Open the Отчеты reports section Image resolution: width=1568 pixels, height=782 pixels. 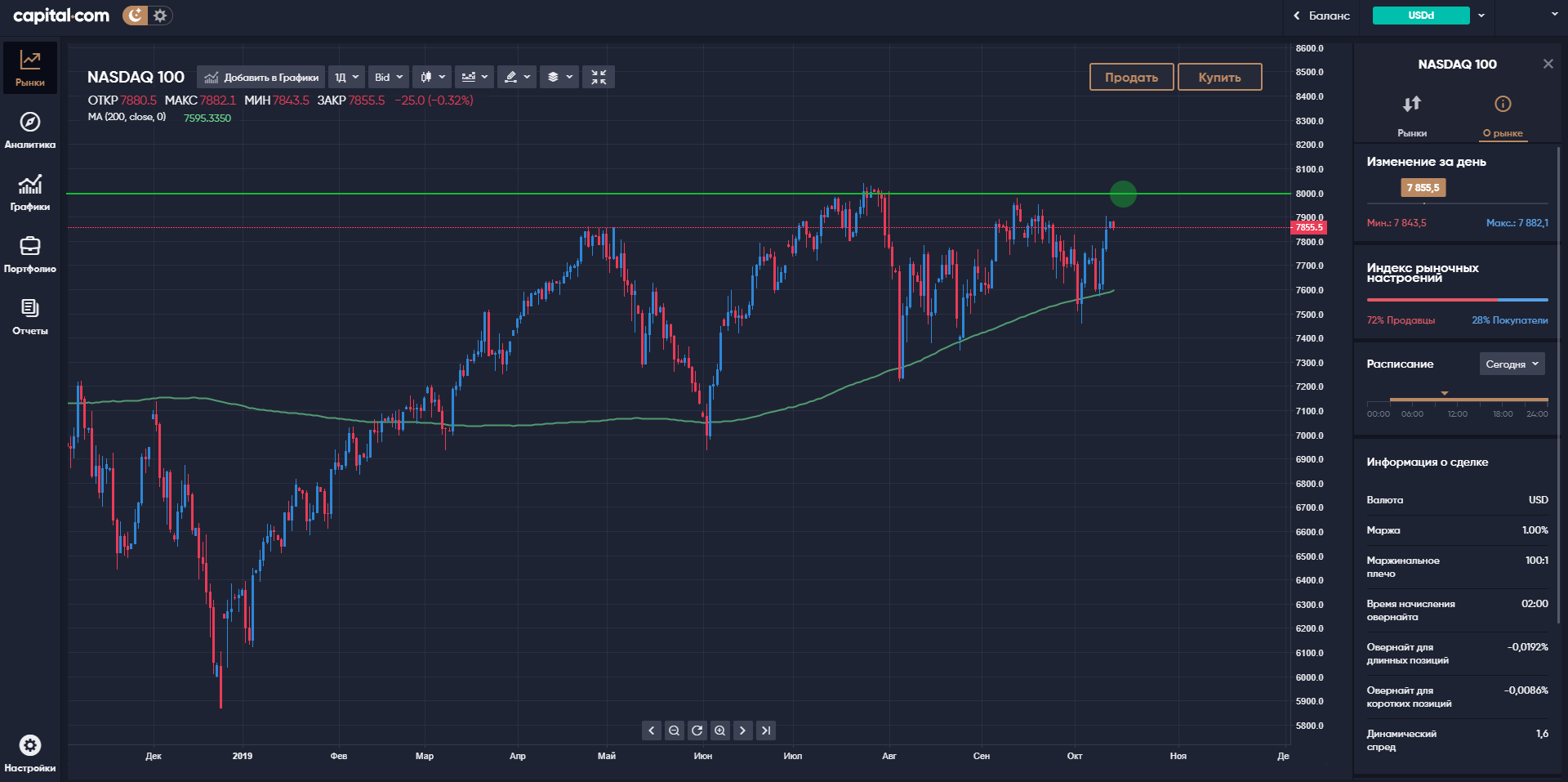(x=30, y=316)
